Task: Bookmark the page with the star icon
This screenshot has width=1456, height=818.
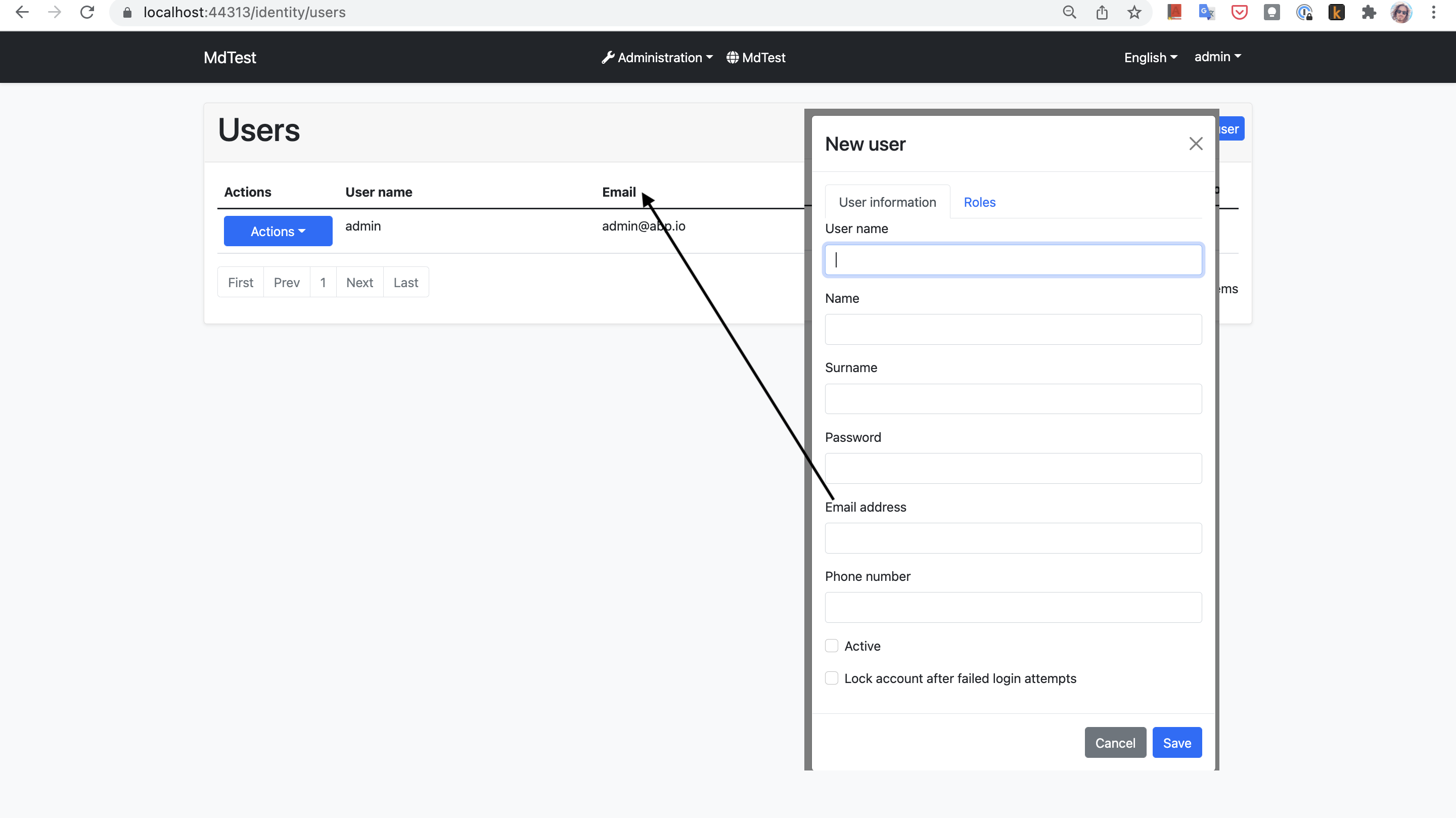Action: [1134, 12]
